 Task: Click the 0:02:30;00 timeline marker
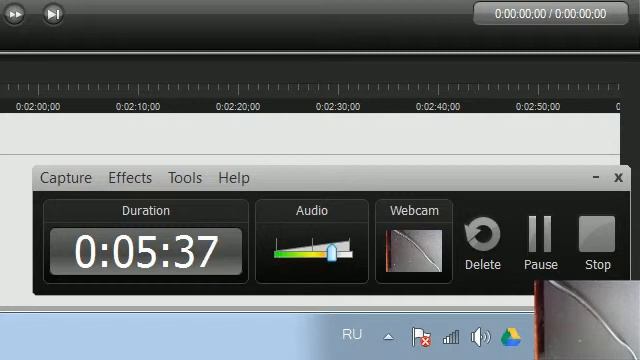pyautogui.click(x=338, y=107)
